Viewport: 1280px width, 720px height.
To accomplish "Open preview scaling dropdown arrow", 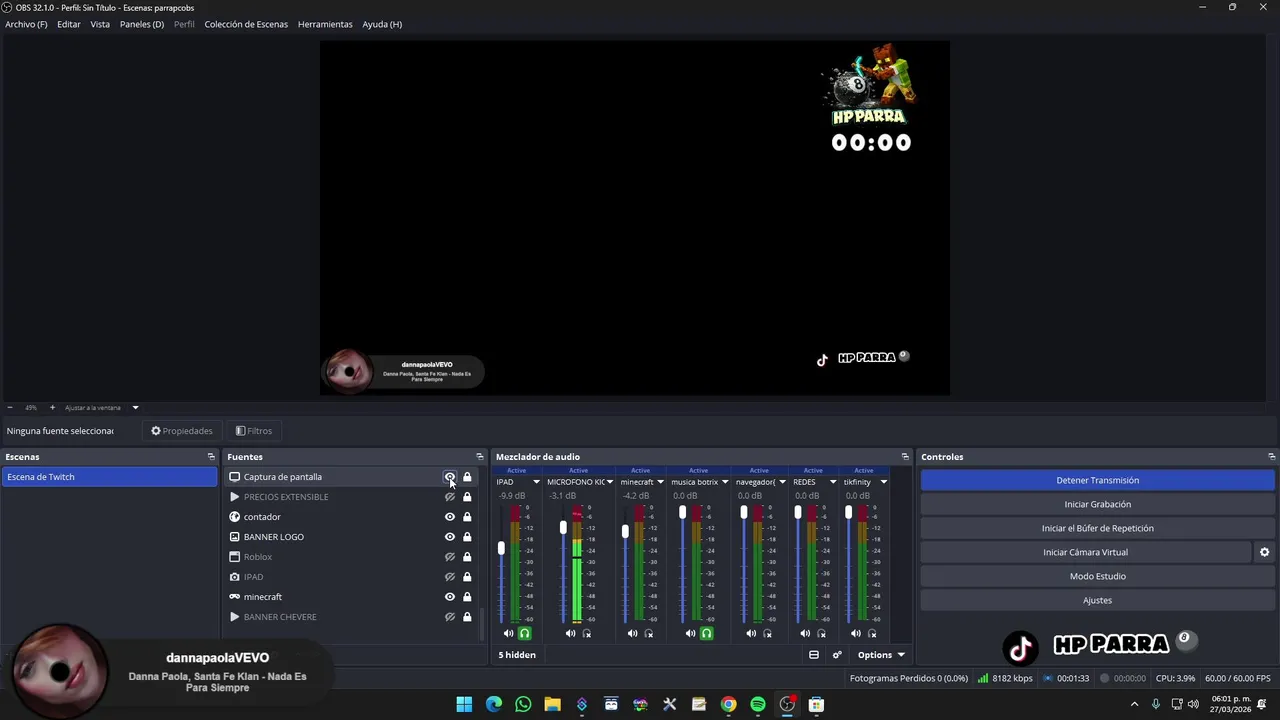I will pyautogui.click(x=135, y=407).
